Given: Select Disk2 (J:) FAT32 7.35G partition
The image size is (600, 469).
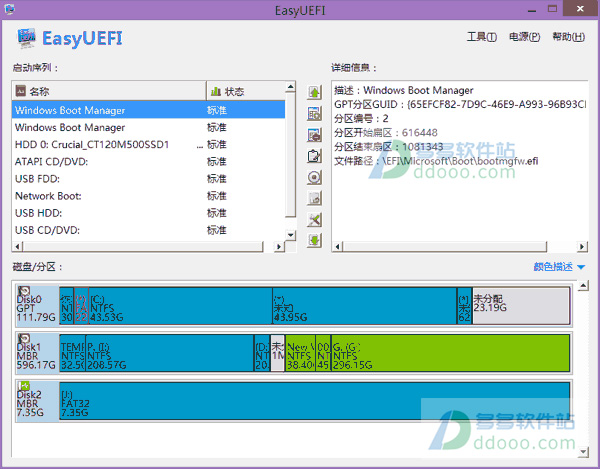Looking at the screenshot, I should coord(315,401).
